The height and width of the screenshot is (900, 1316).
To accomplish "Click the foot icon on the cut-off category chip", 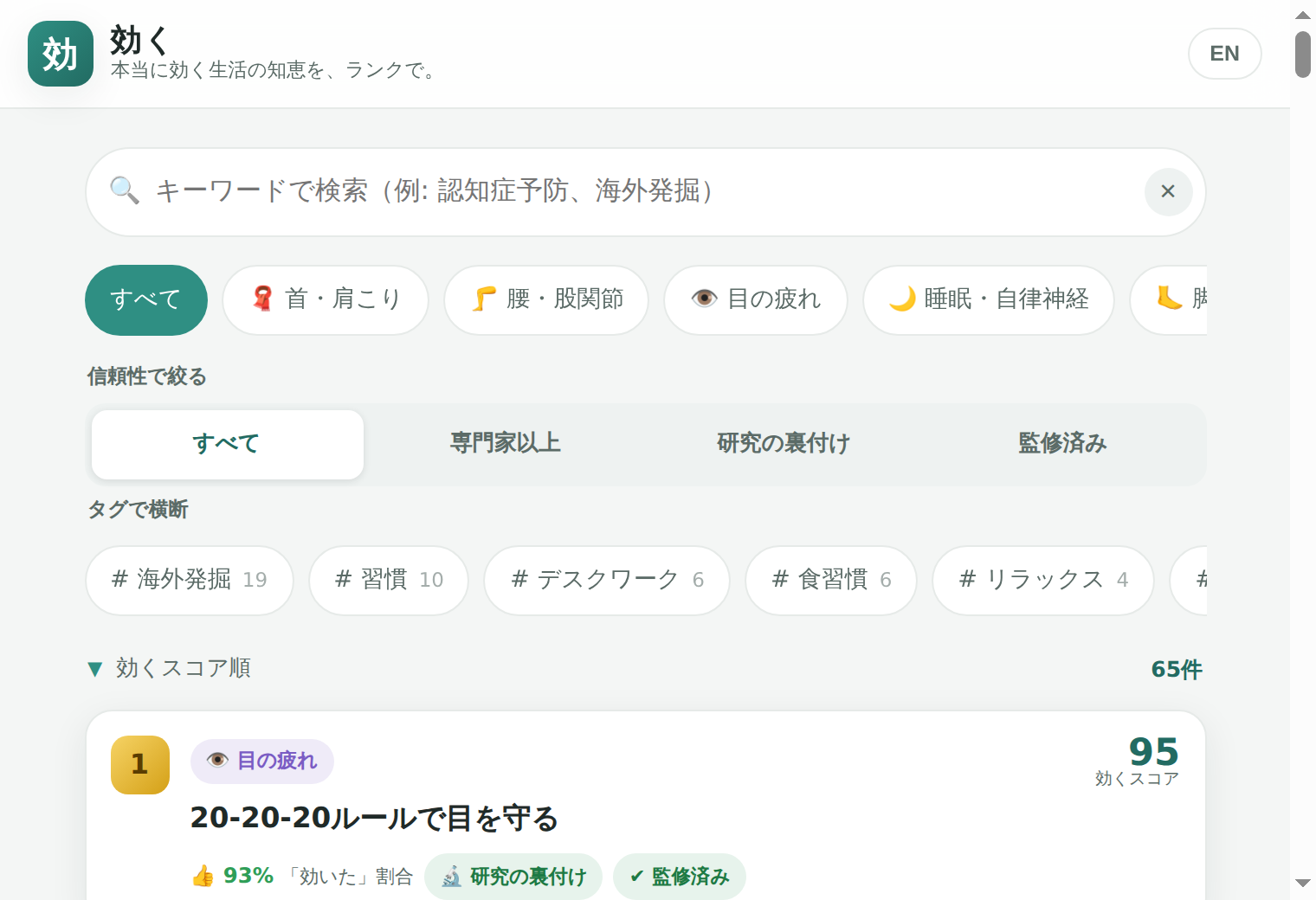I will [1170, 299].
